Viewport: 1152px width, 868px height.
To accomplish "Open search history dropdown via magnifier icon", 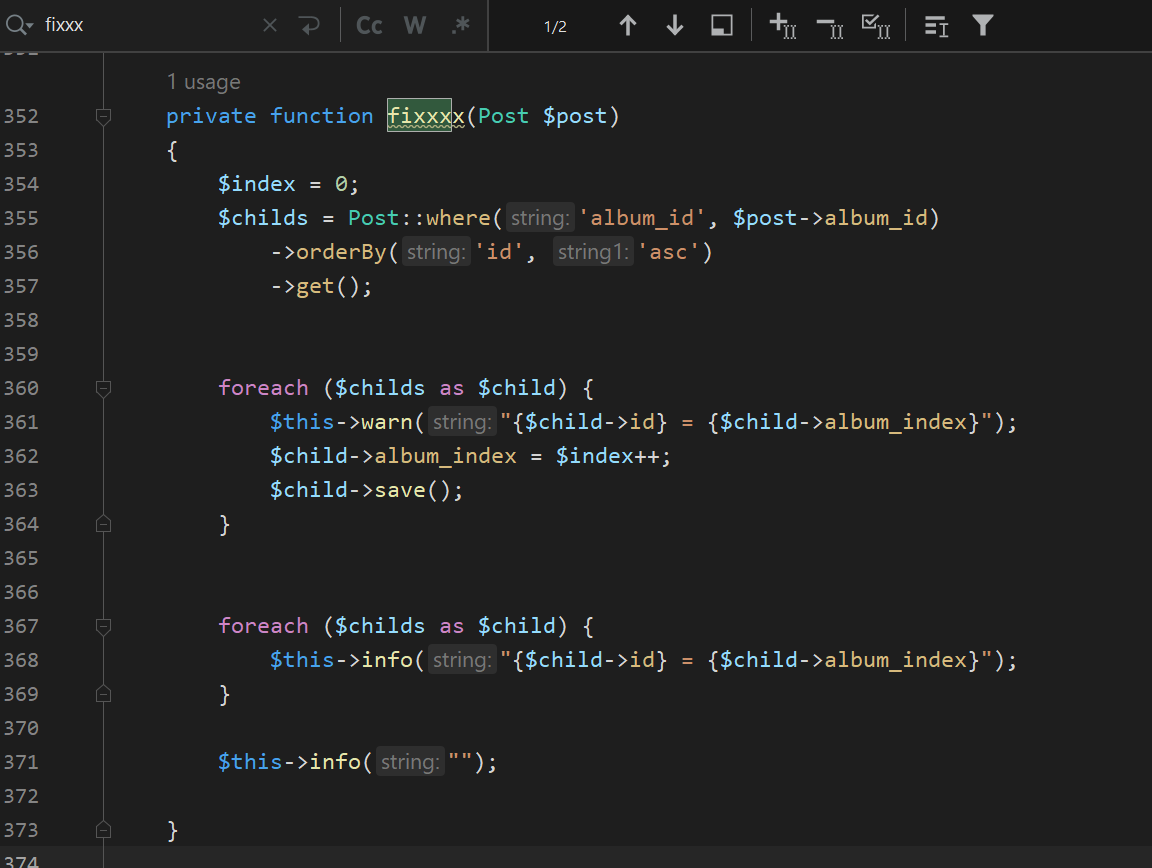I will coord(19,26).
